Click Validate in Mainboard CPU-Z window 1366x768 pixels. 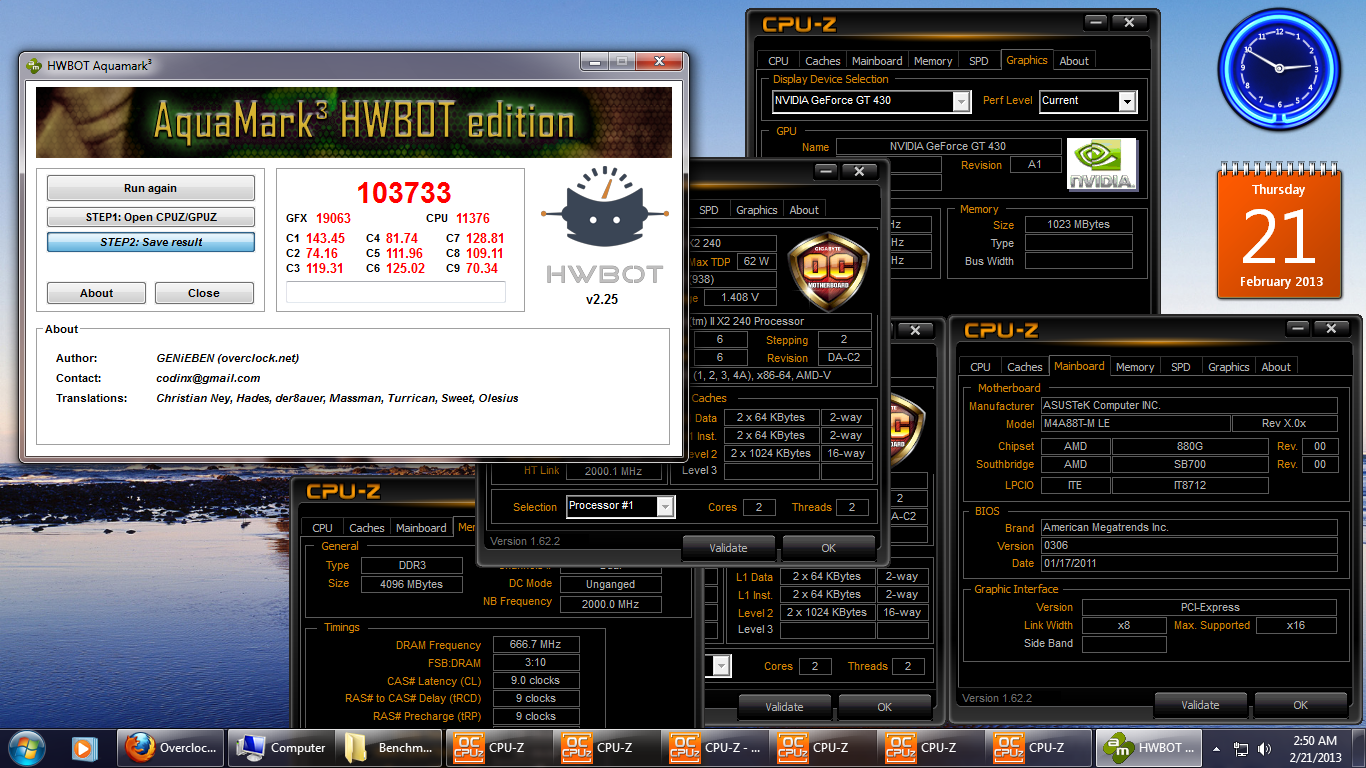tap(1200, 704)
